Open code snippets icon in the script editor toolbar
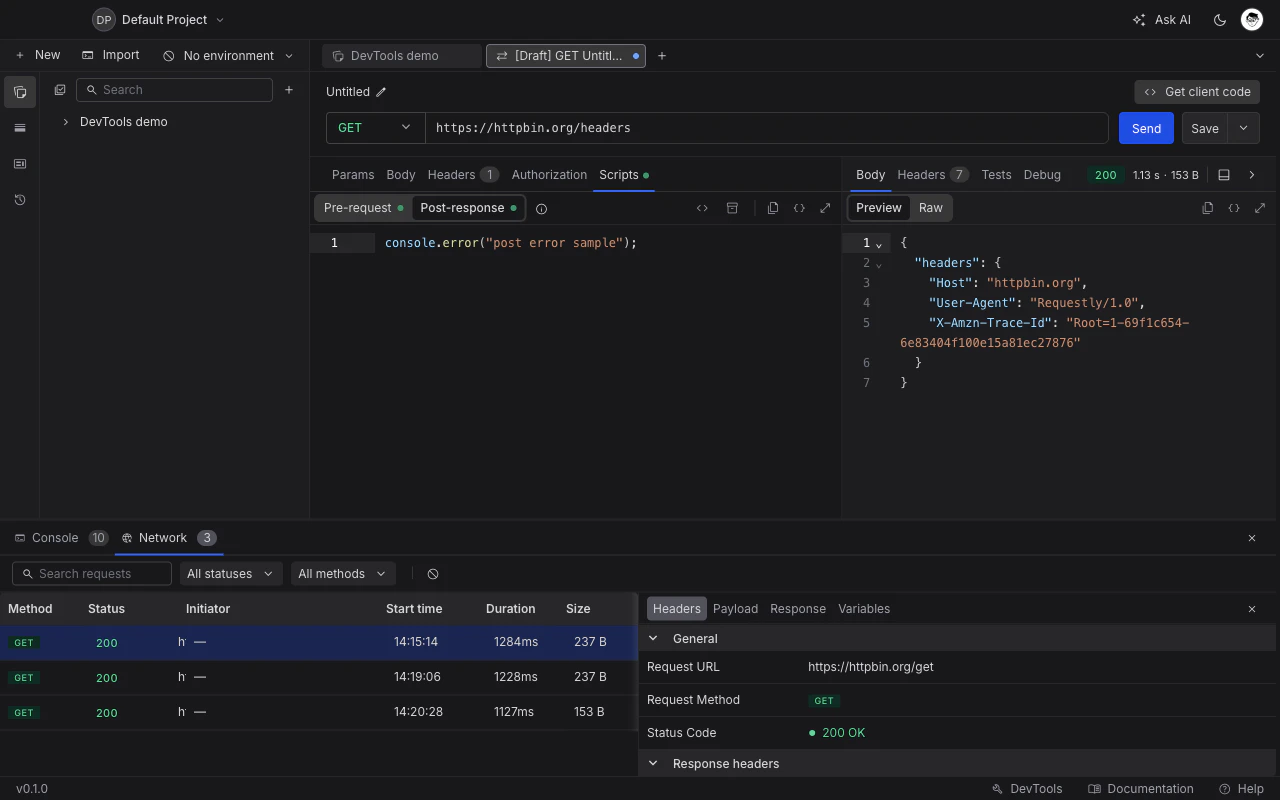 tap(702, 208)
